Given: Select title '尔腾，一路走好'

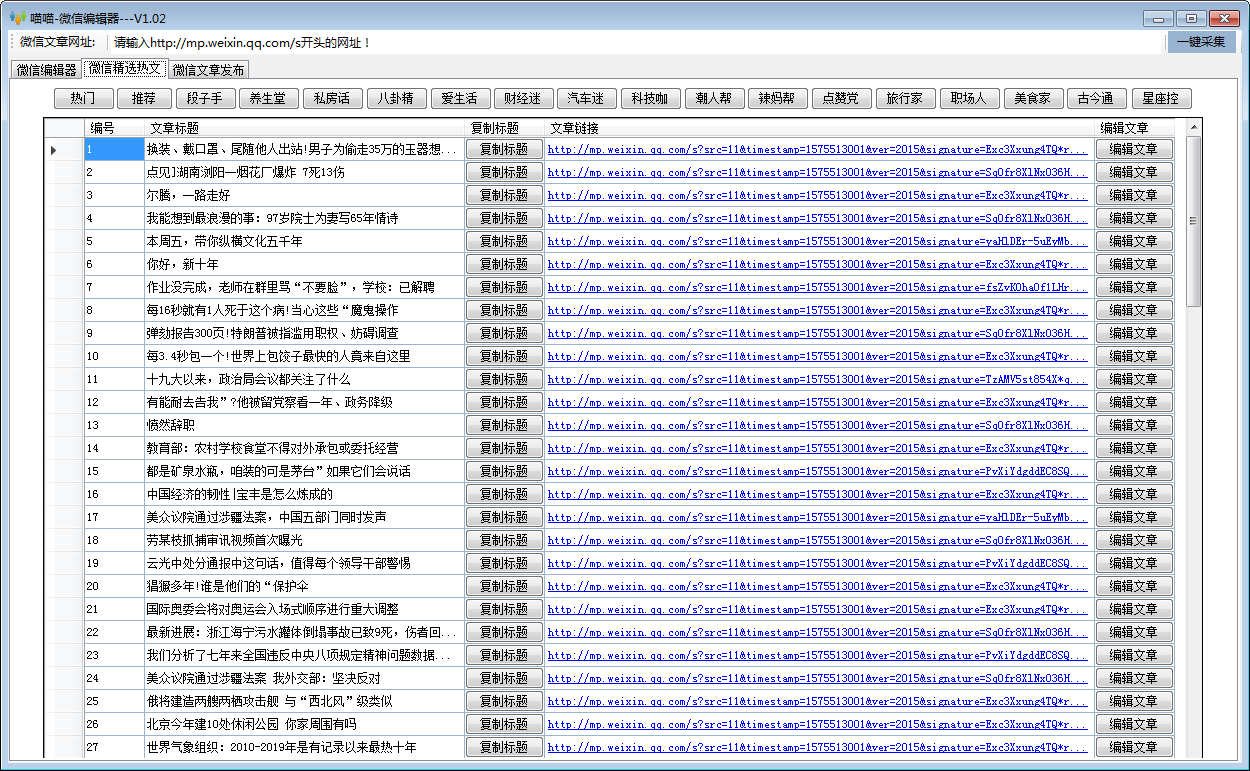Looking at the screenshot, I should [x=188, y=195].
